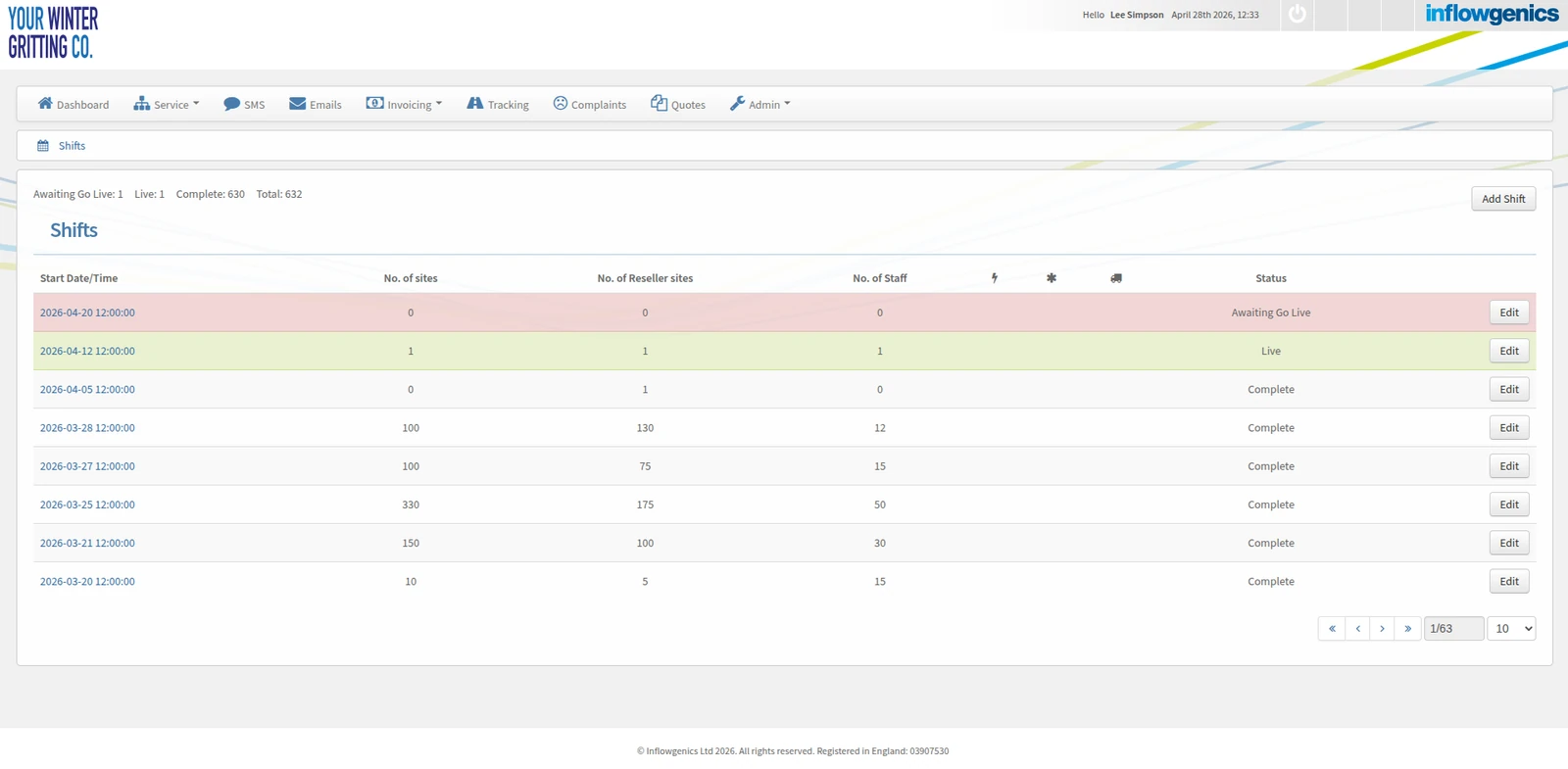1568x769 pixels.
Task: Click the Admin wrench icon
Action: 737,103
